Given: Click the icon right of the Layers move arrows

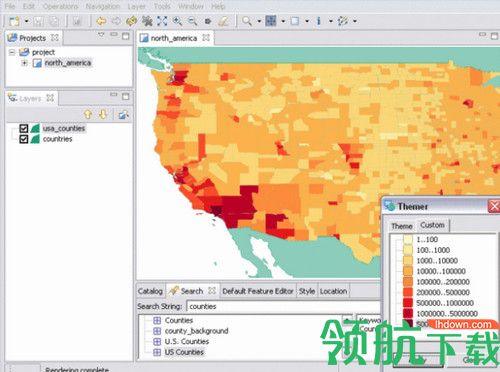Looking at the screenshot, I should coord(123,115).
